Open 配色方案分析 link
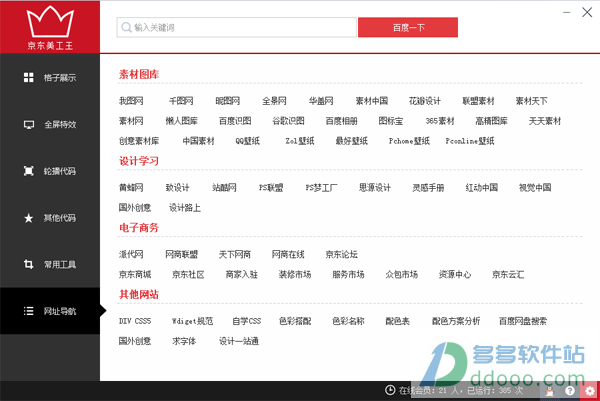This screenshot has width=600, height=401. (456, 321)
